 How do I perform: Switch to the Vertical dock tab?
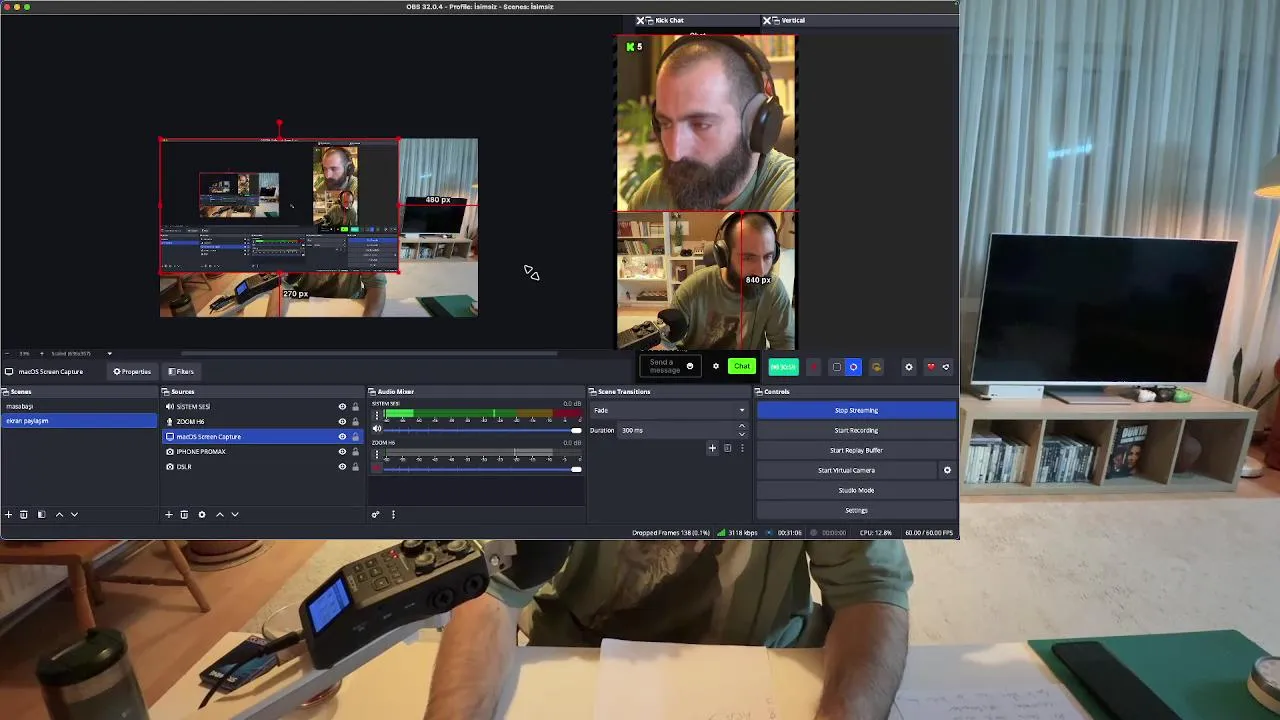tap(793, 20)
